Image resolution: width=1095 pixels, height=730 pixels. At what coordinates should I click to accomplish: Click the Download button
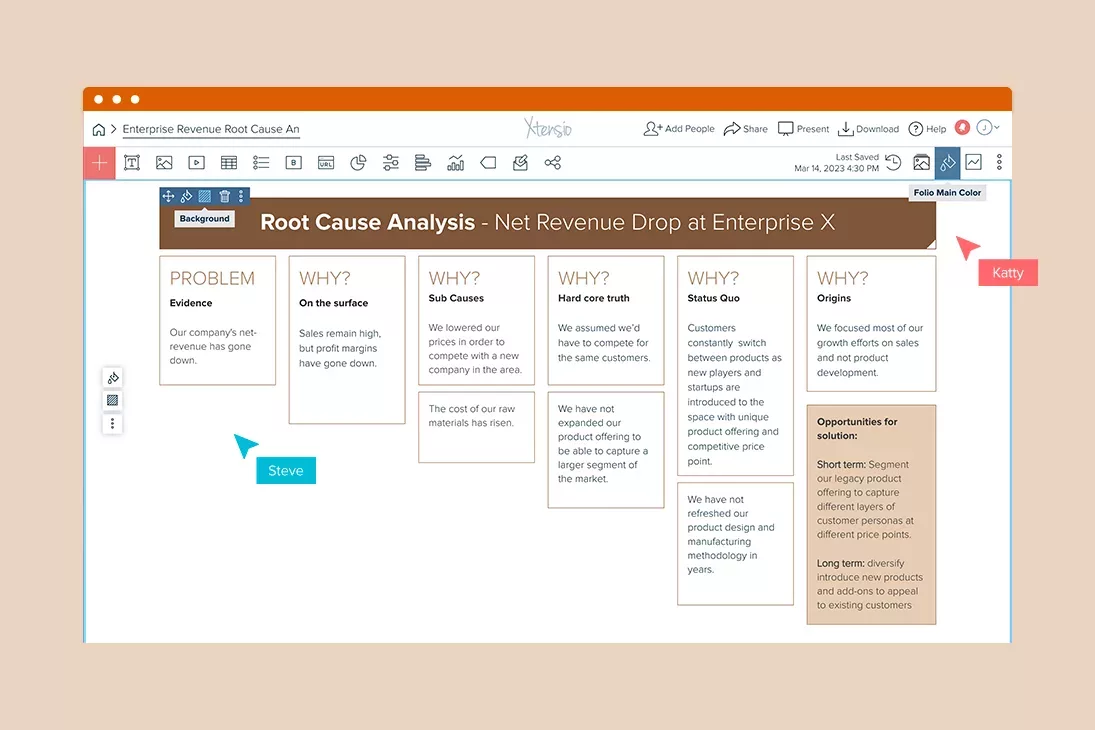(868, 128)
